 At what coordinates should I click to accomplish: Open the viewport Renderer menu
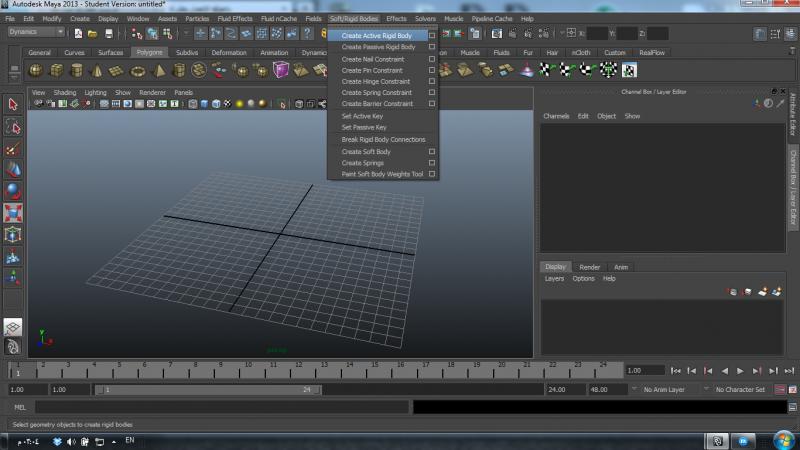point(152,93)
